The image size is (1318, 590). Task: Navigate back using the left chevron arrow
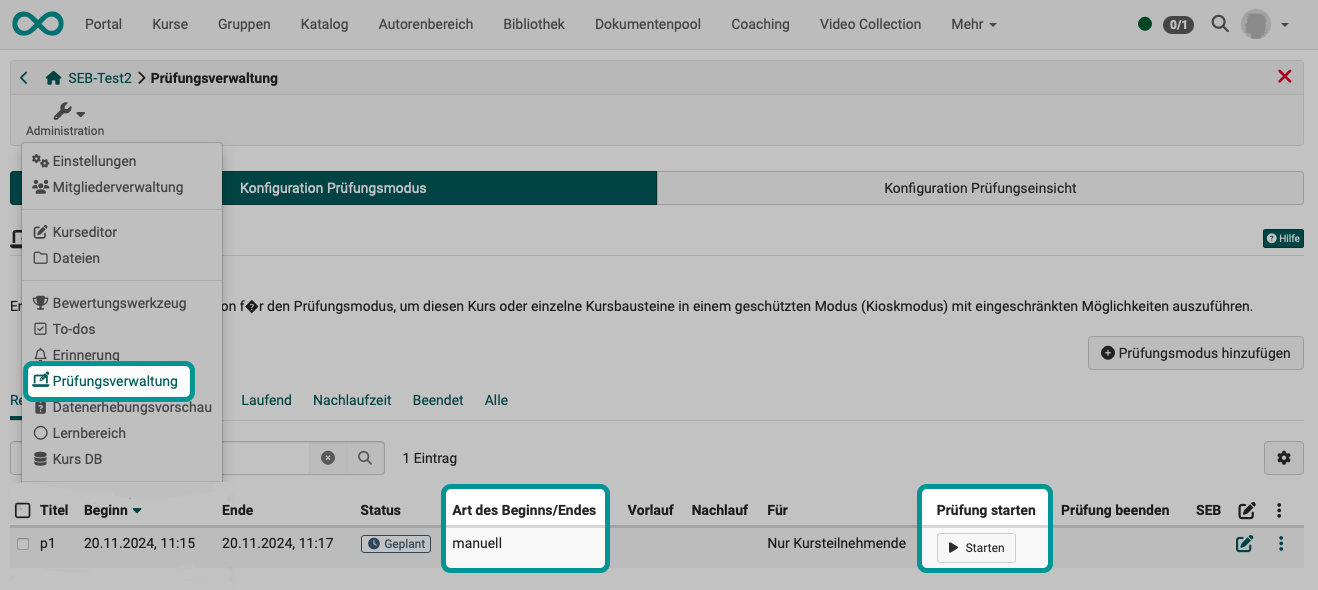pos(23,75)
